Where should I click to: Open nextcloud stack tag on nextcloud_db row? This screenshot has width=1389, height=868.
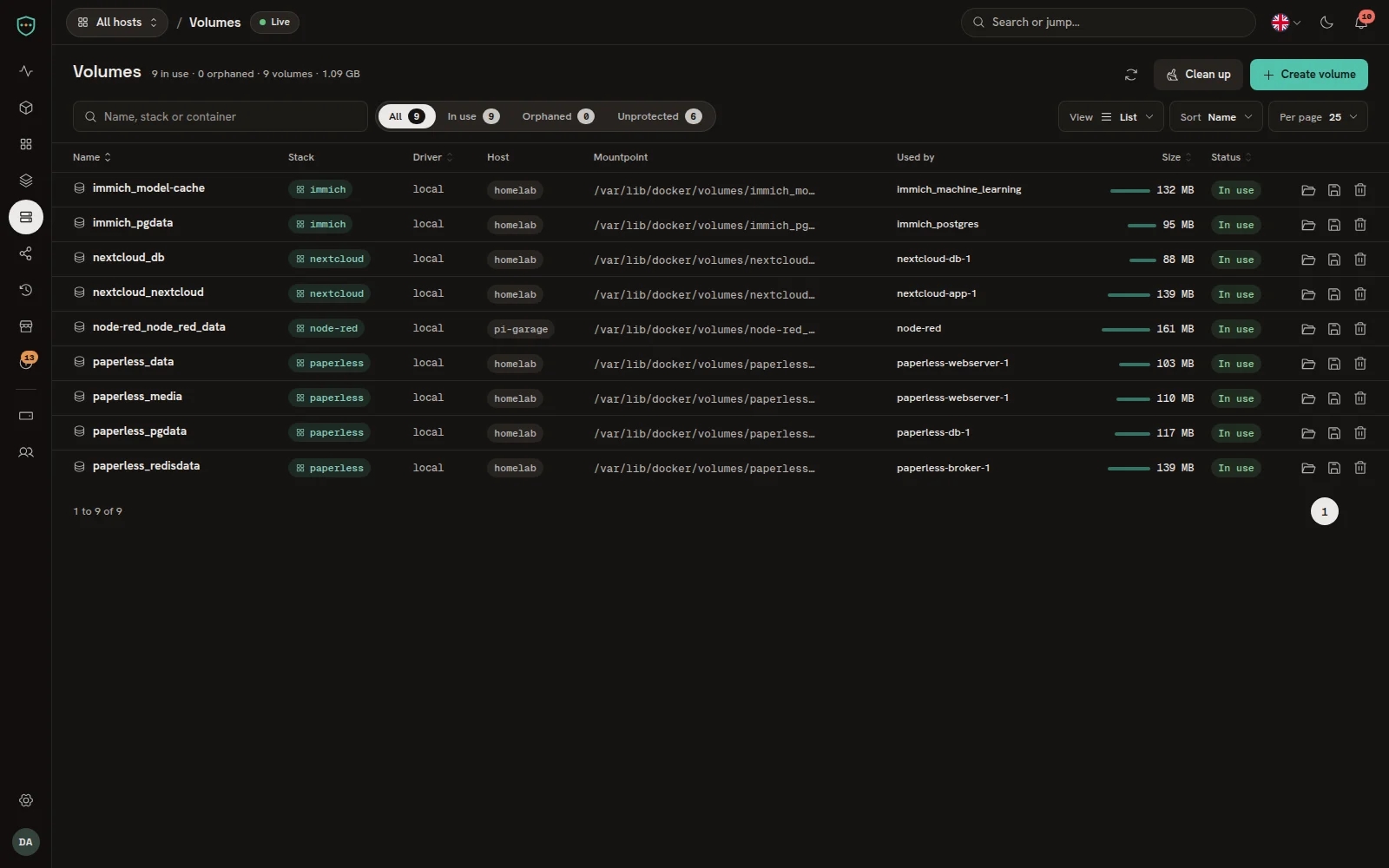coord(330,259)
